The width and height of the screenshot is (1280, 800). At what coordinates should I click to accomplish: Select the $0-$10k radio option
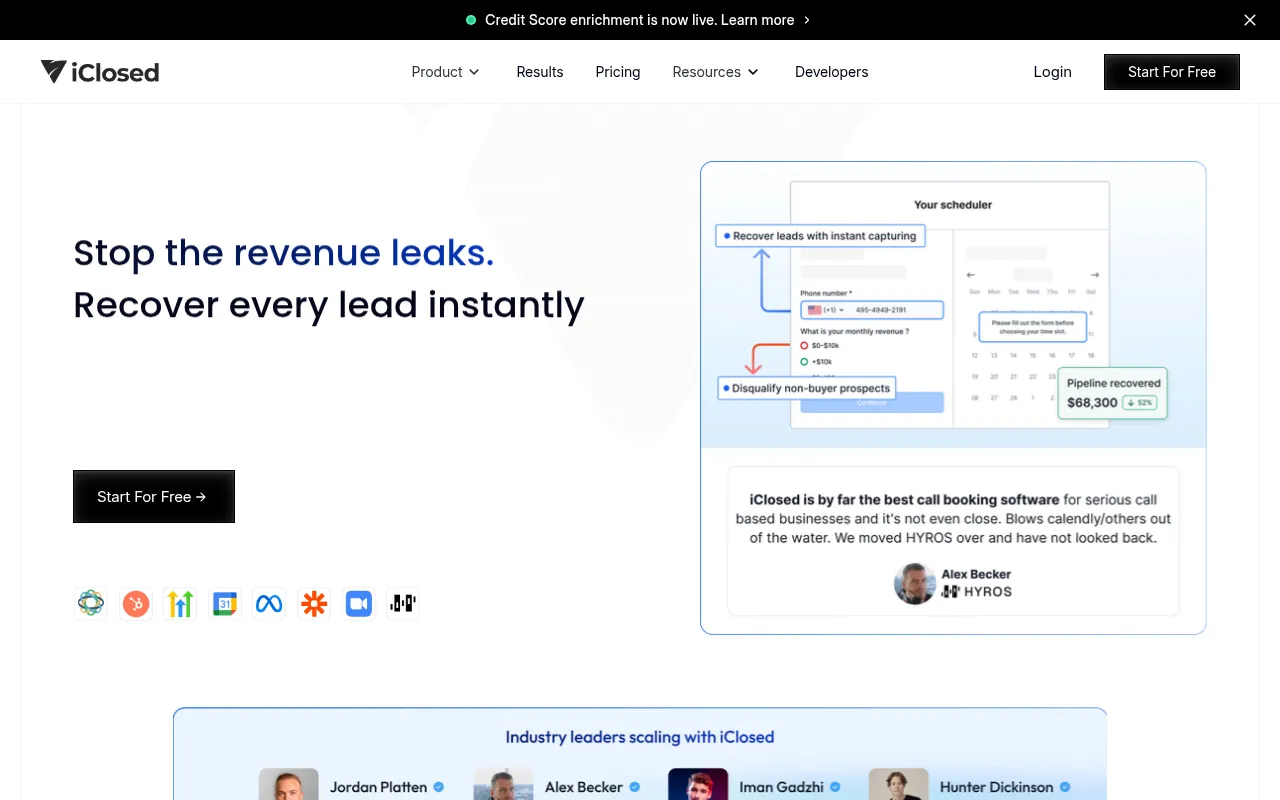coord(804,345)
